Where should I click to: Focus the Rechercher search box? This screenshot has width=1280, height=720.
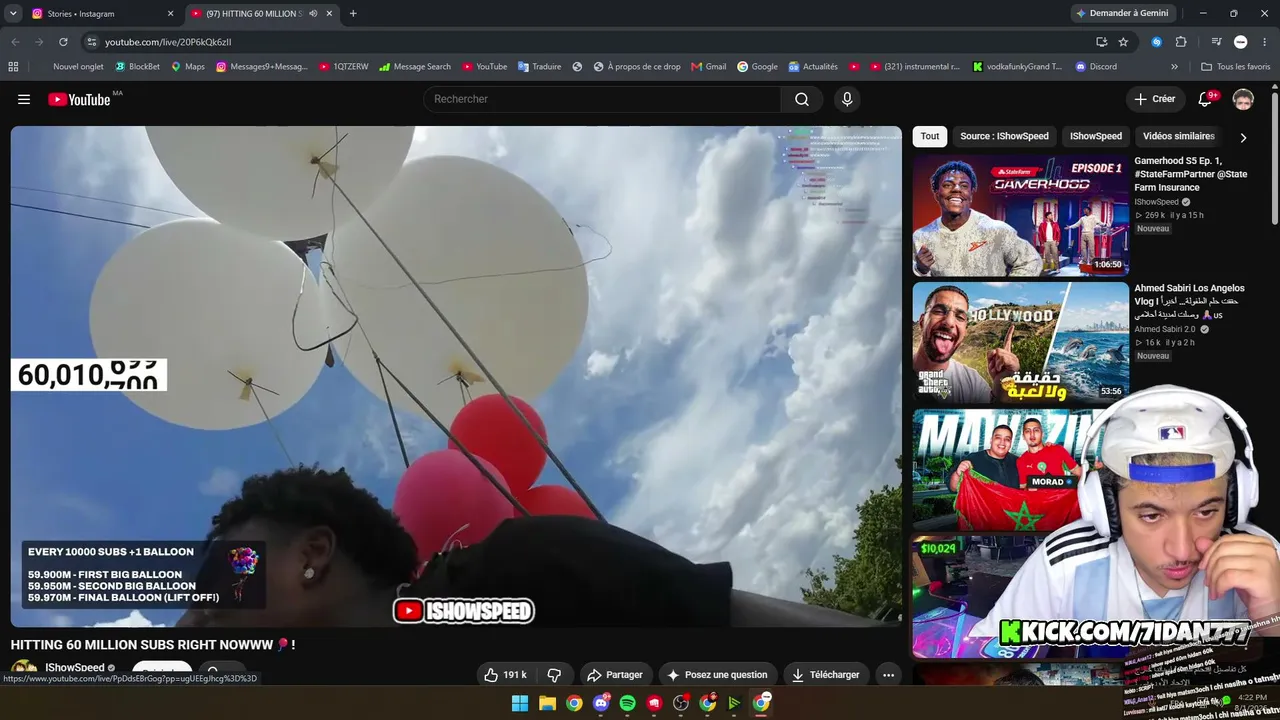coord(603,99)
